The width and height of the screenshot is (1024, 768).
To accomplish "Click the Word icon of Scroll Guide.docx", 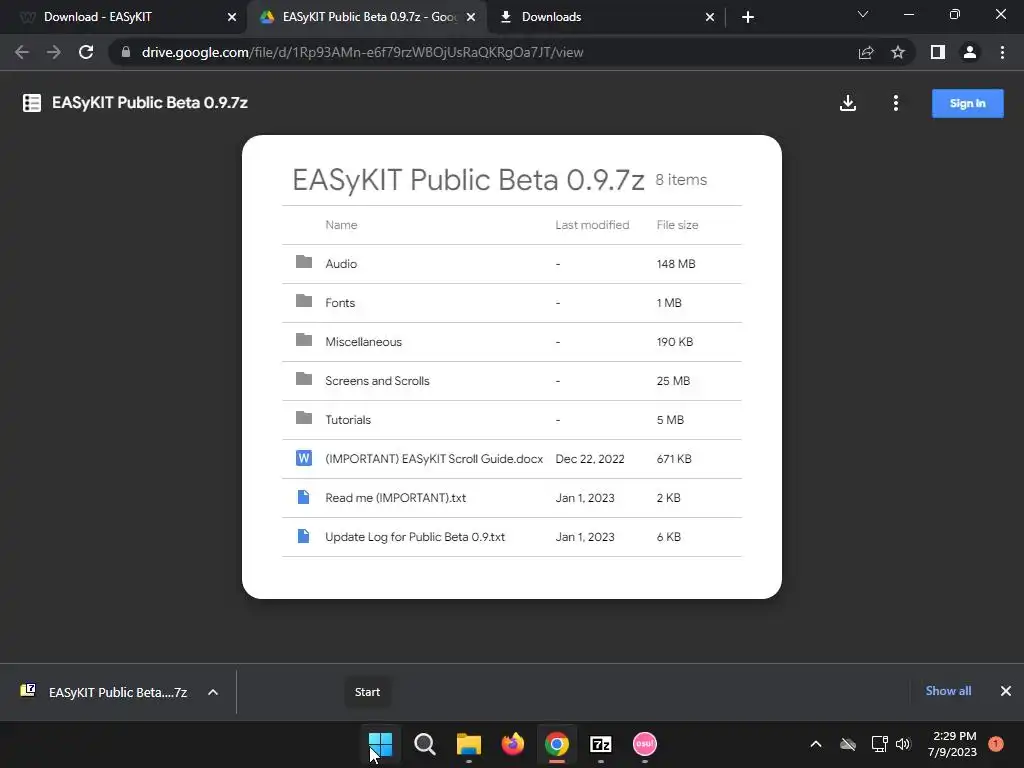I will coord(304,458).
